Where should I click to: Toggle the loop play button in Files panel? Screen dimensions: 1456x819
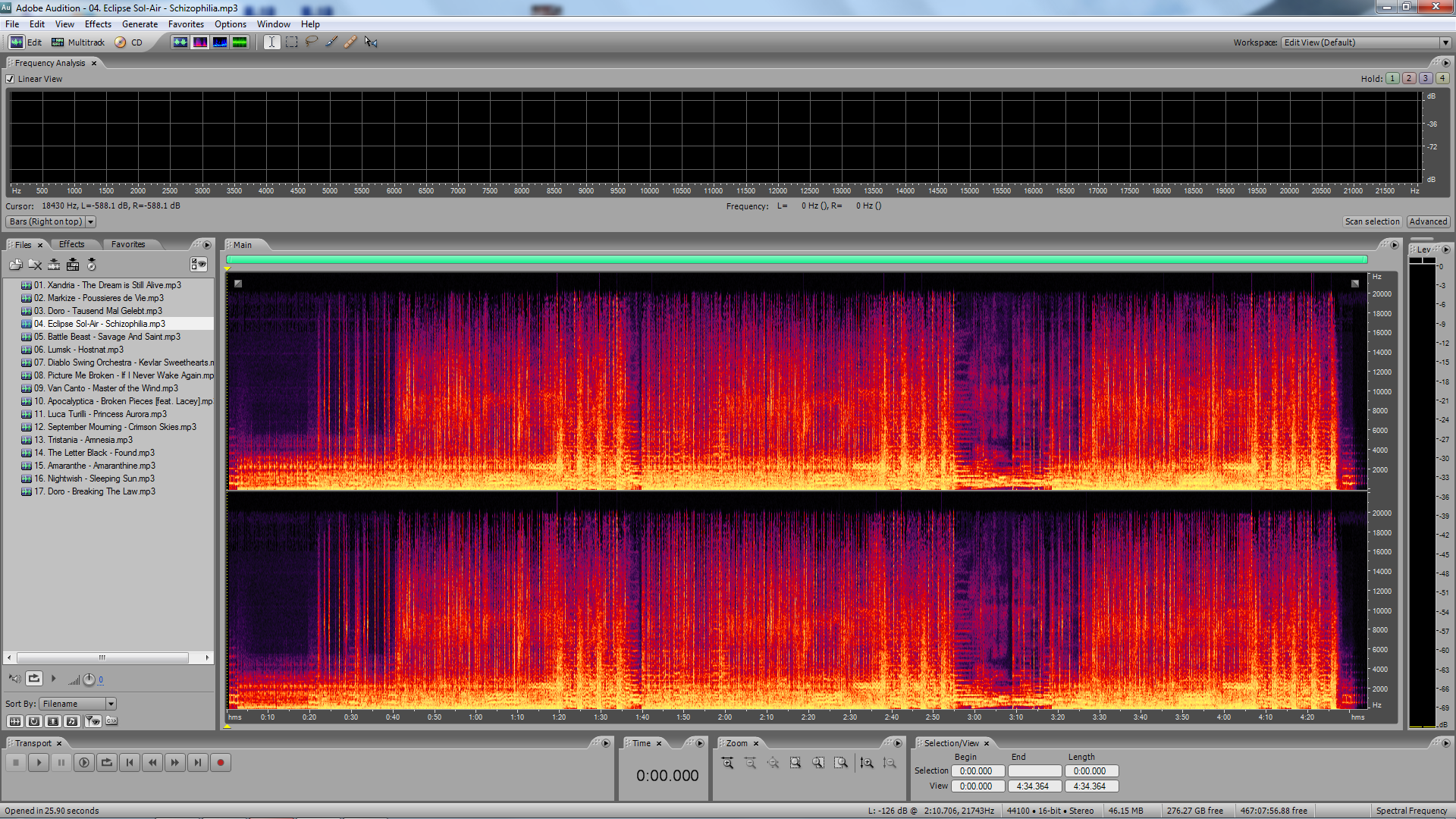(x=34, y=679)
